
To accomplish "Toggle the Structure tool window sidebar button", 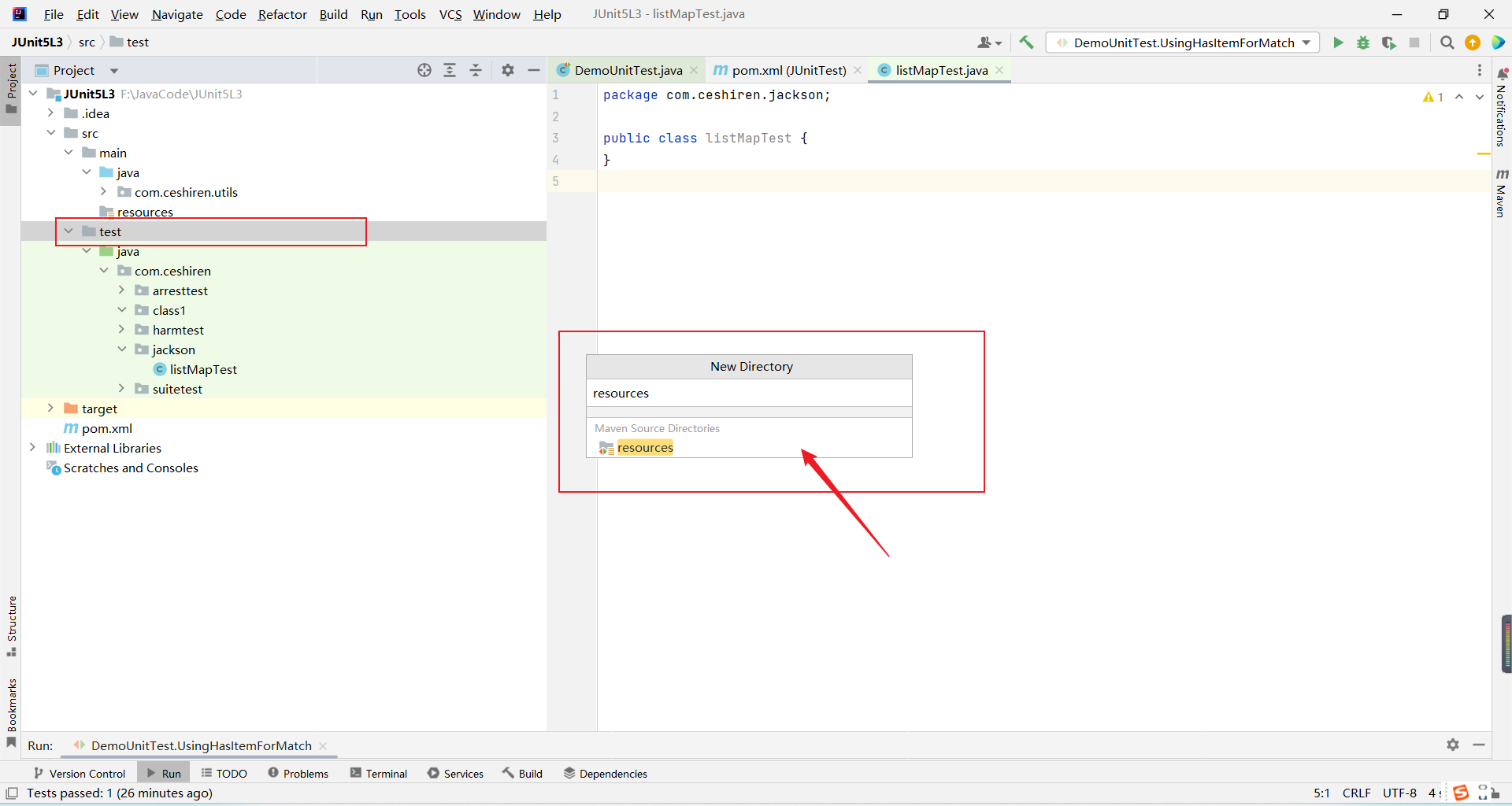I will coord(12,626).
